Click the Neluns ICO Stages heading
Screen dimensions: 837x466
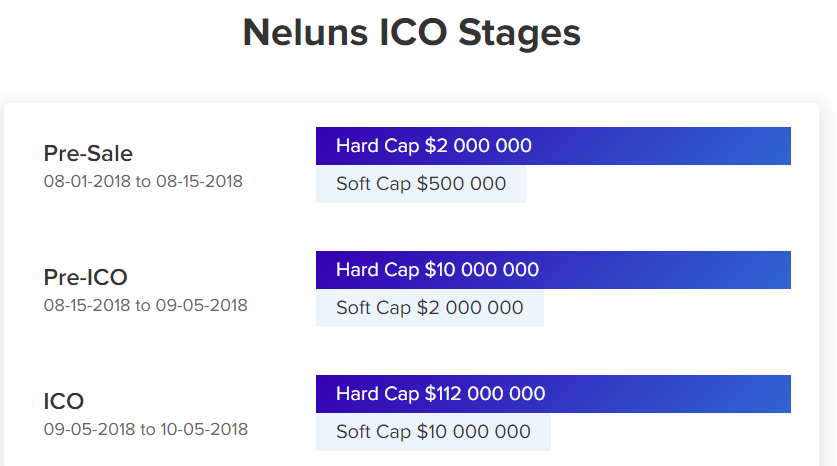click(411, 33)
